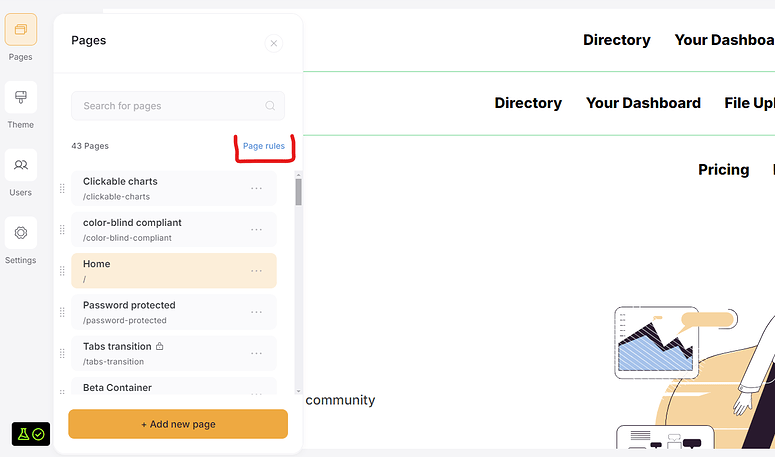Click the File Upload menu item
775x457 pixels.
(x=750, y=103)
